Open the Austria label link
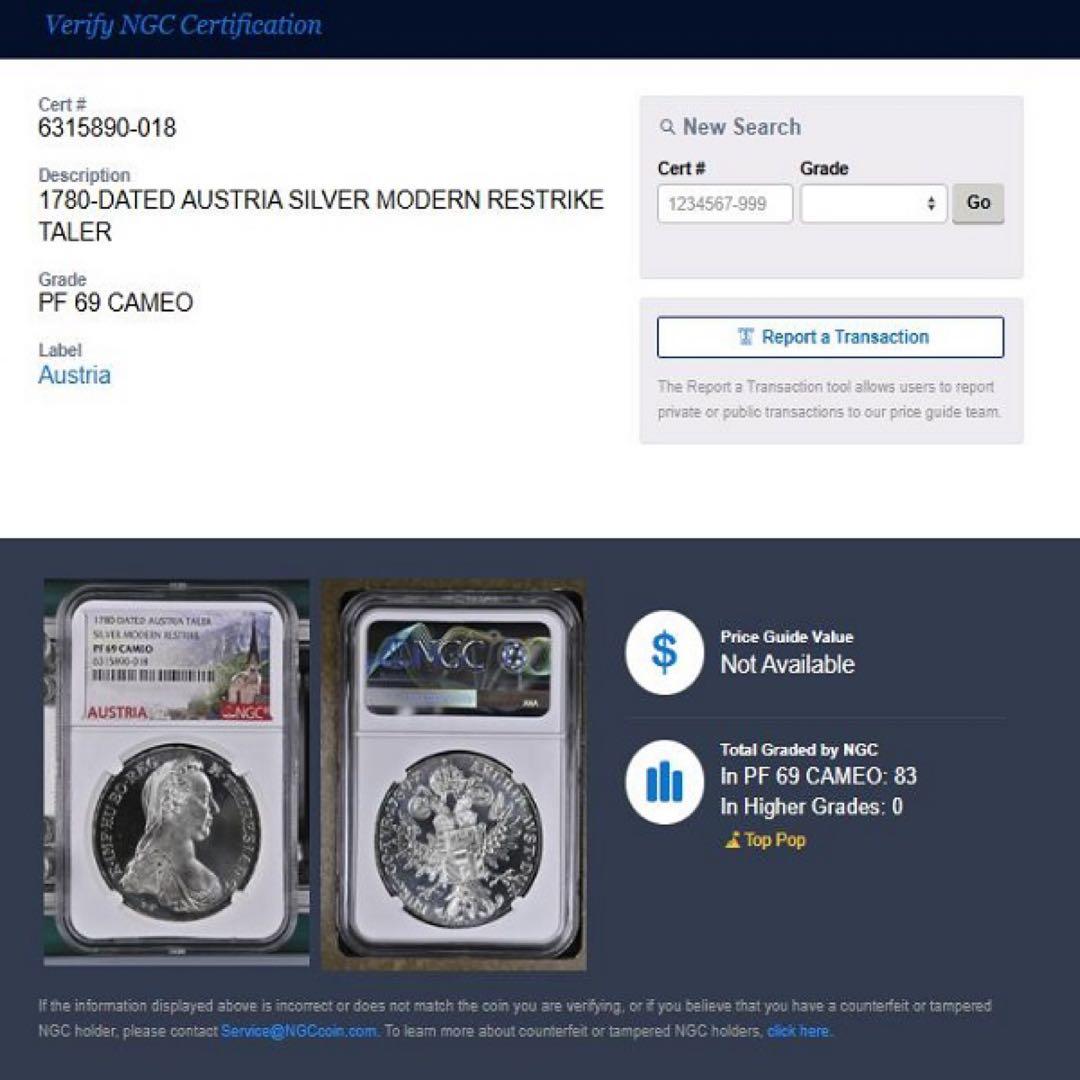 tap(74, 375)
